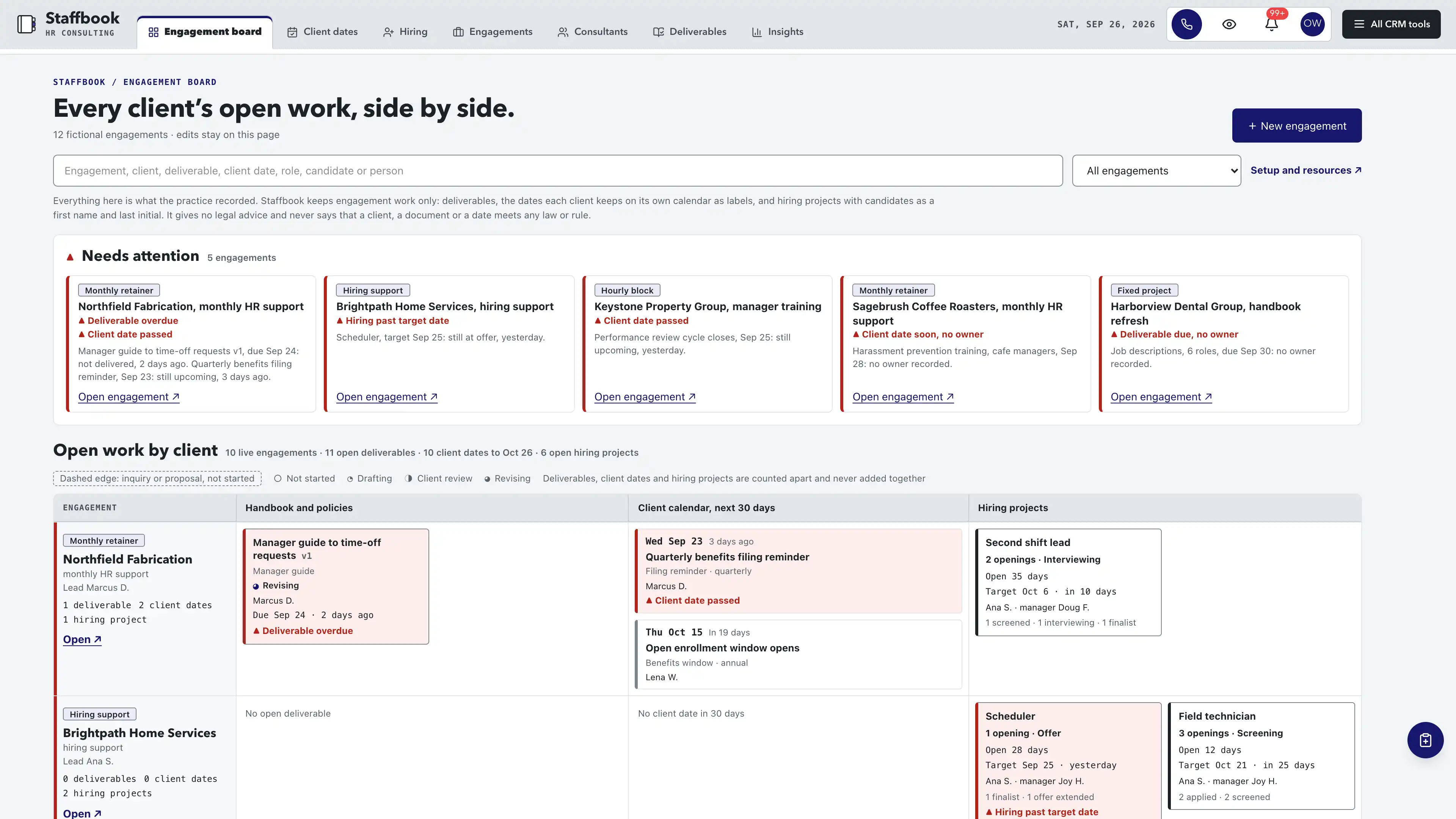Open the OW user avatar
Screen dimensions: 1456x819
pos(1312,24)
